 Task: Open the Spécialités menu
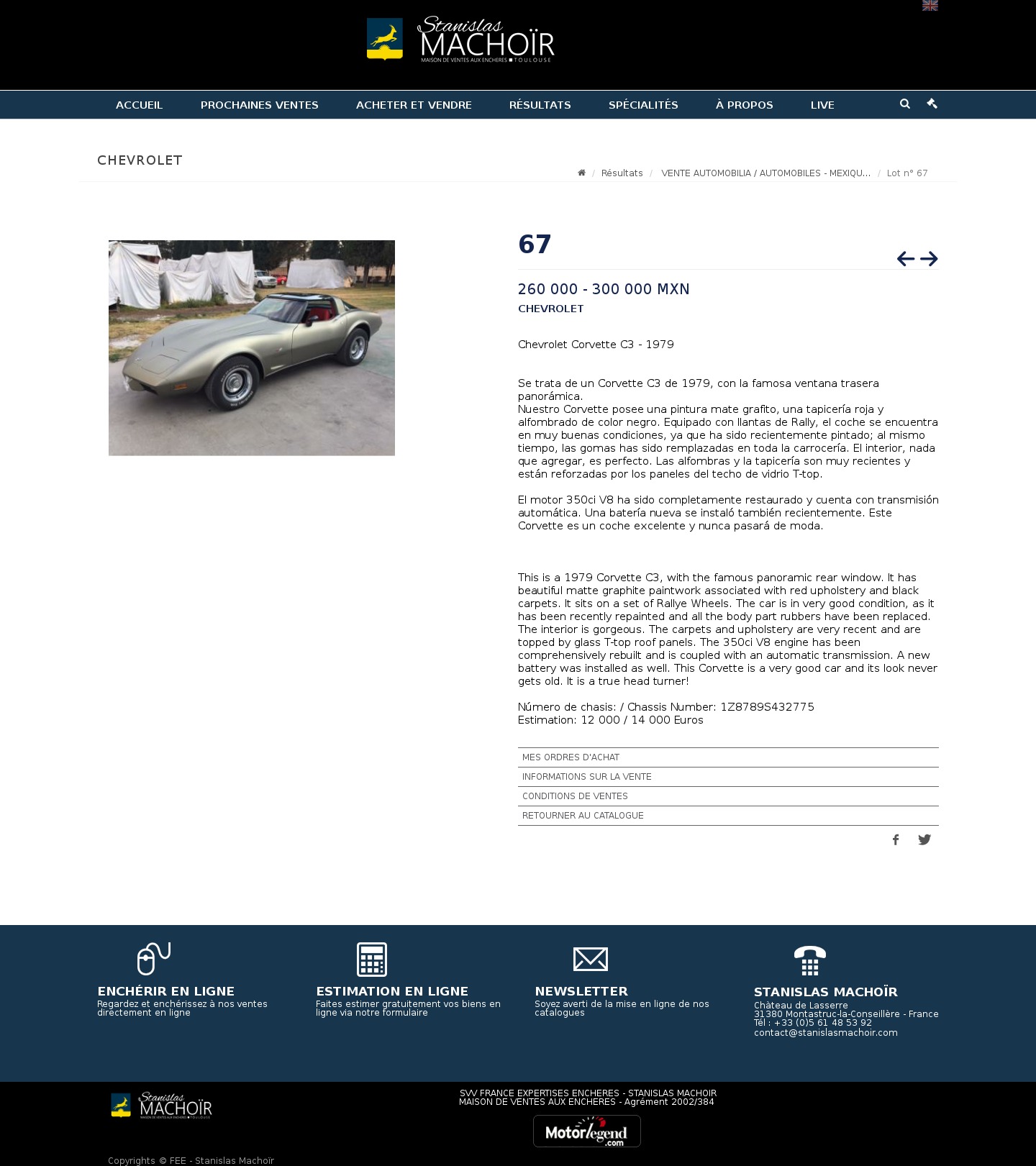tap(643, 105)
